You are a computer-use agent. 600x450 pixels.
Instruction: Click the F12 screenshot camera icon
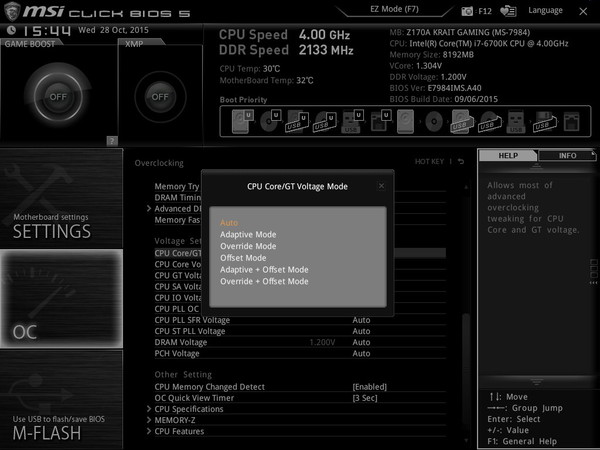(x=467, y=11)
